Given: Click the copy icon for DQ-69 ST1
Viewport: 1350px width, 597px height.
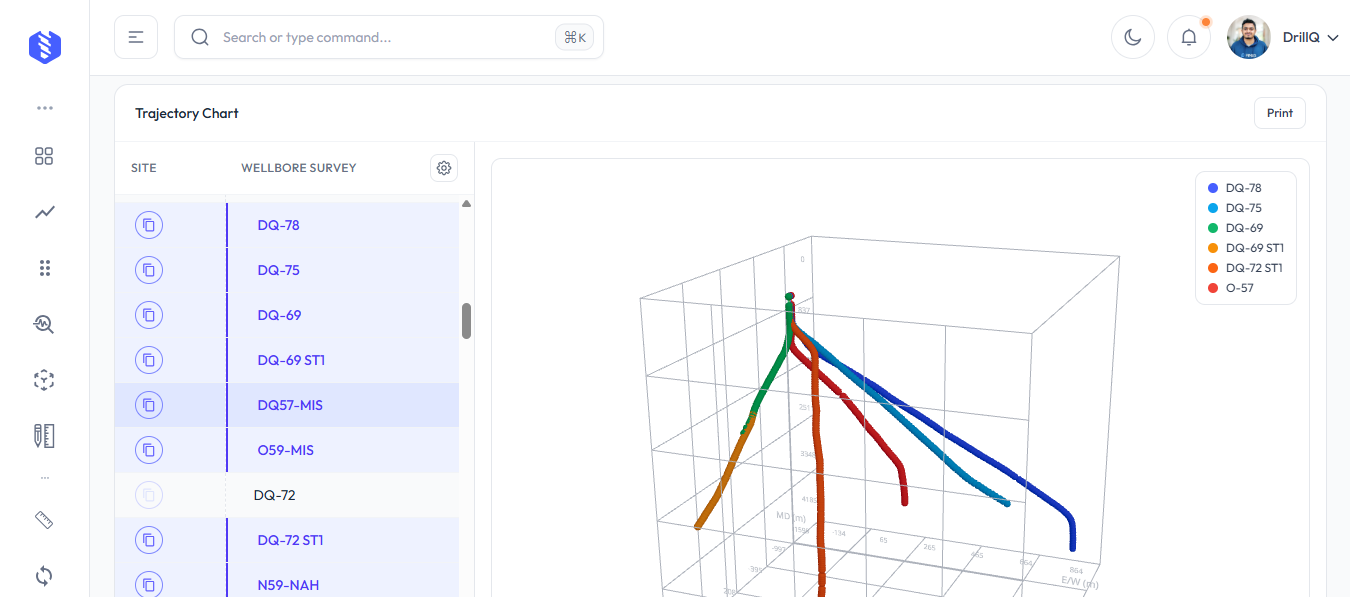Looking at the screenshot, I should pos(149,360).
